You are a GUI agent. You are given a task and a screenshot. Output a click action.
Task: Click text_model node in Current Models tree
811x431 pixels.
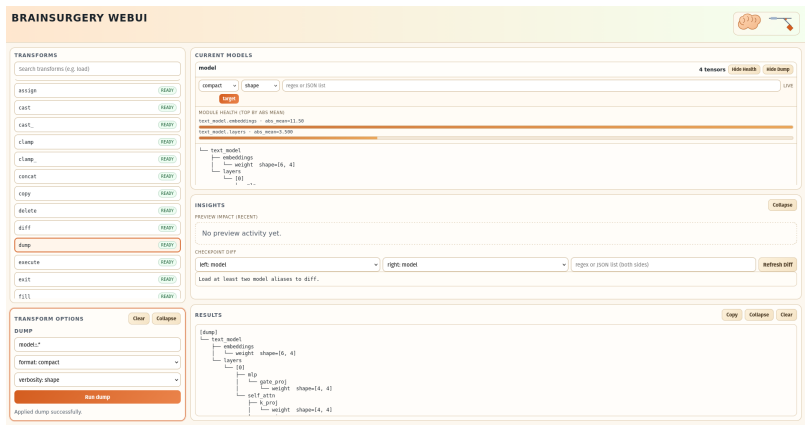click(x=226, y=151)
